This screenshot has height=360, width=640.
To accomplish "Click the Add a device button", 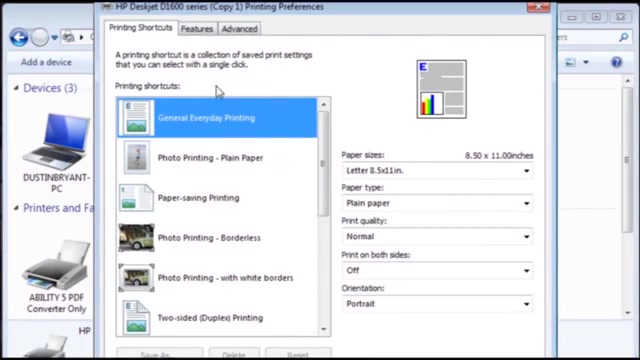I will point(46,62).
